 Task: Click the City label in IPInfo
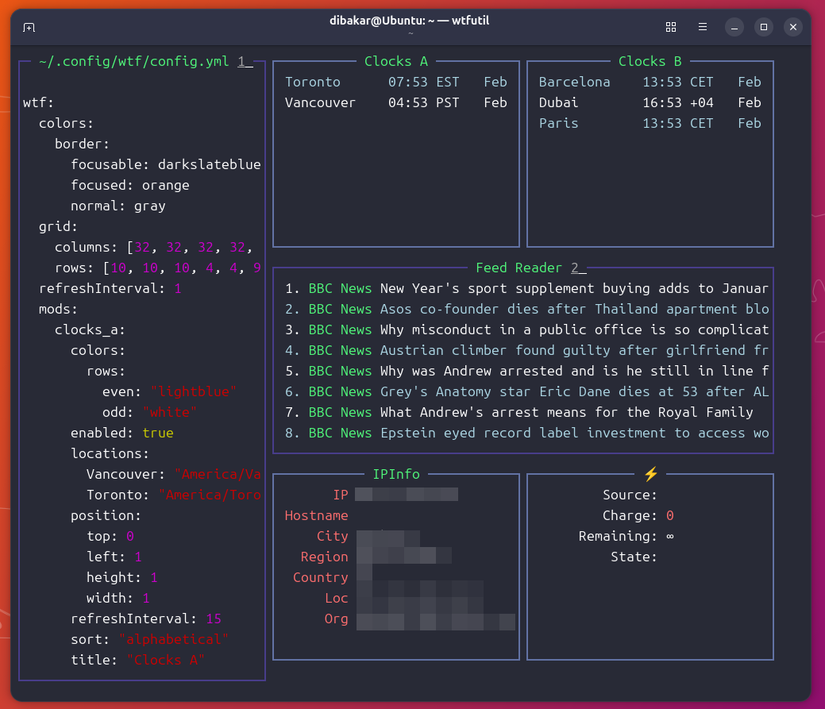tap(332, 536)
